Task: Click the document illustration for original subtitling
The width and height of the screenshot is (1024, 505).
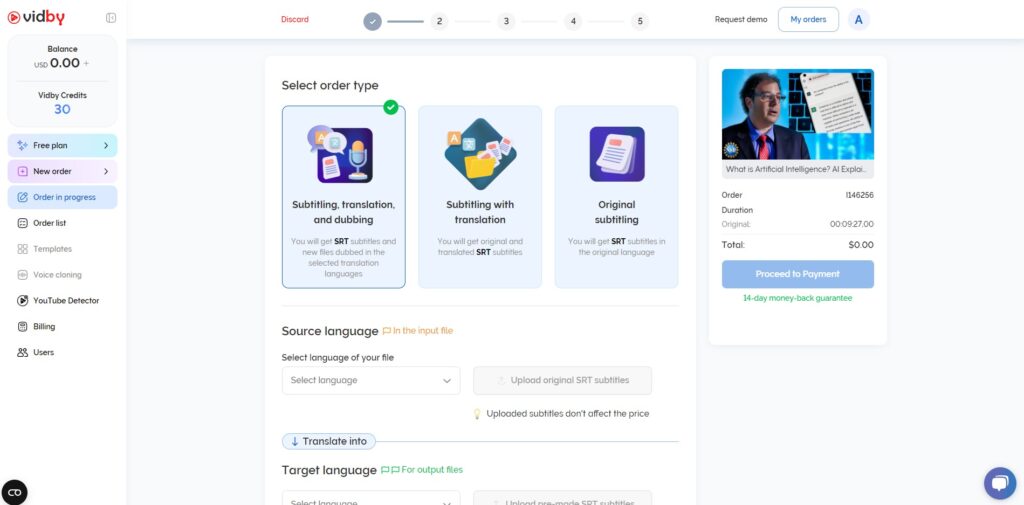Action: click(616, 154)
